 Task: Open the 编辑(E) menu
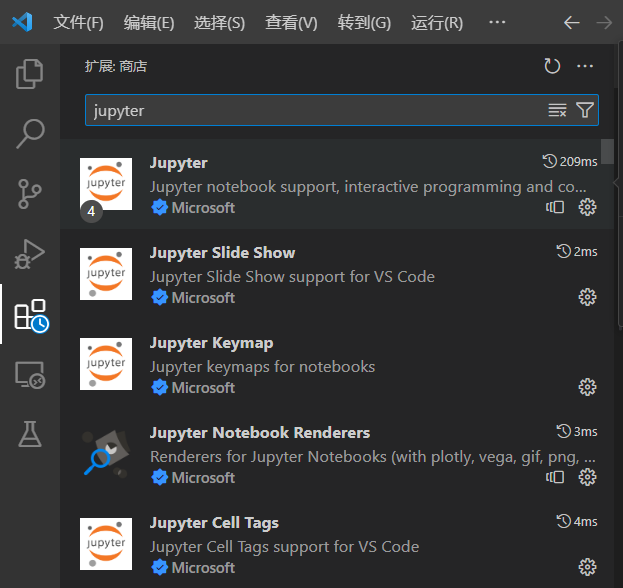click(x=149, y=23)
